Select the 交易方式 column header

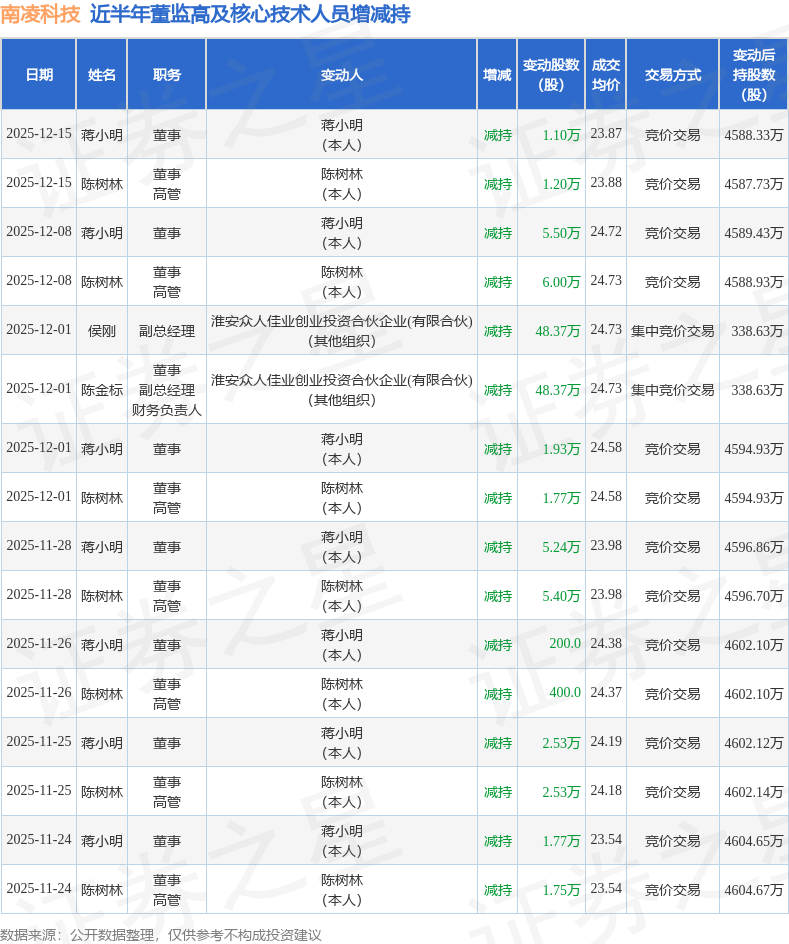[x=672, y=75]
